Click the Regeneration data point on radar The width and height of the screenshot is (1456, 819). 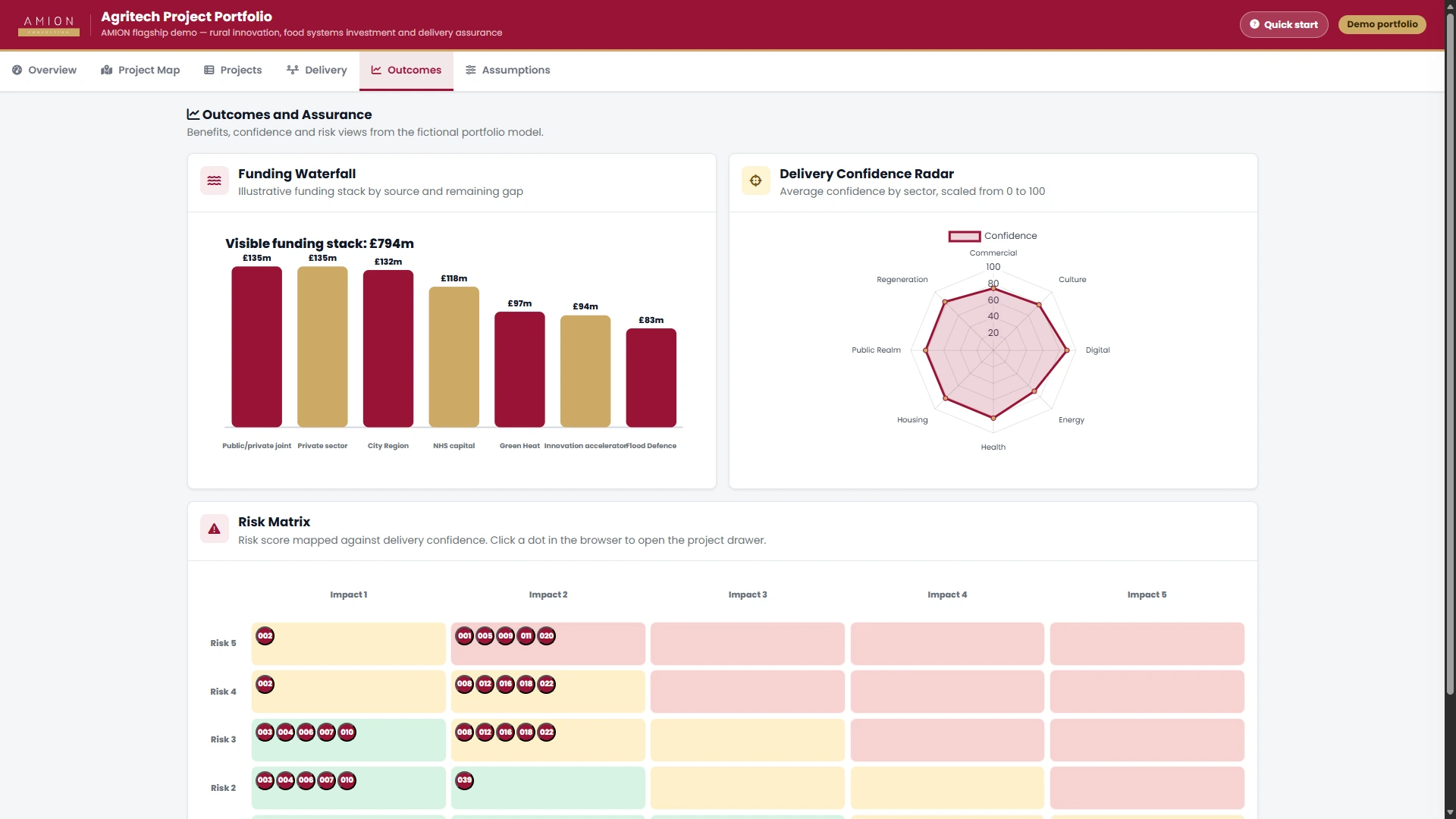[945, 302]
